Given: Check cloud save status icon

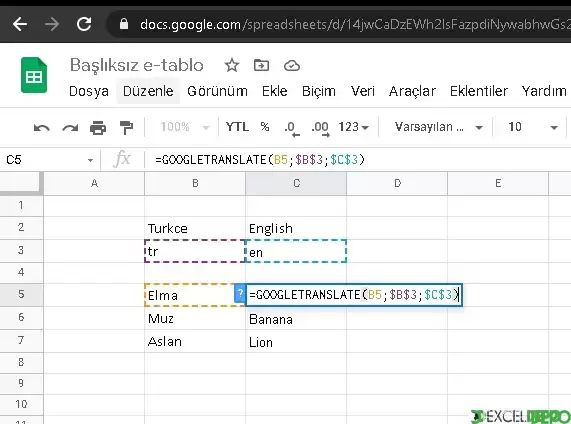Looking at the screenshot, I should click(292, 66).
